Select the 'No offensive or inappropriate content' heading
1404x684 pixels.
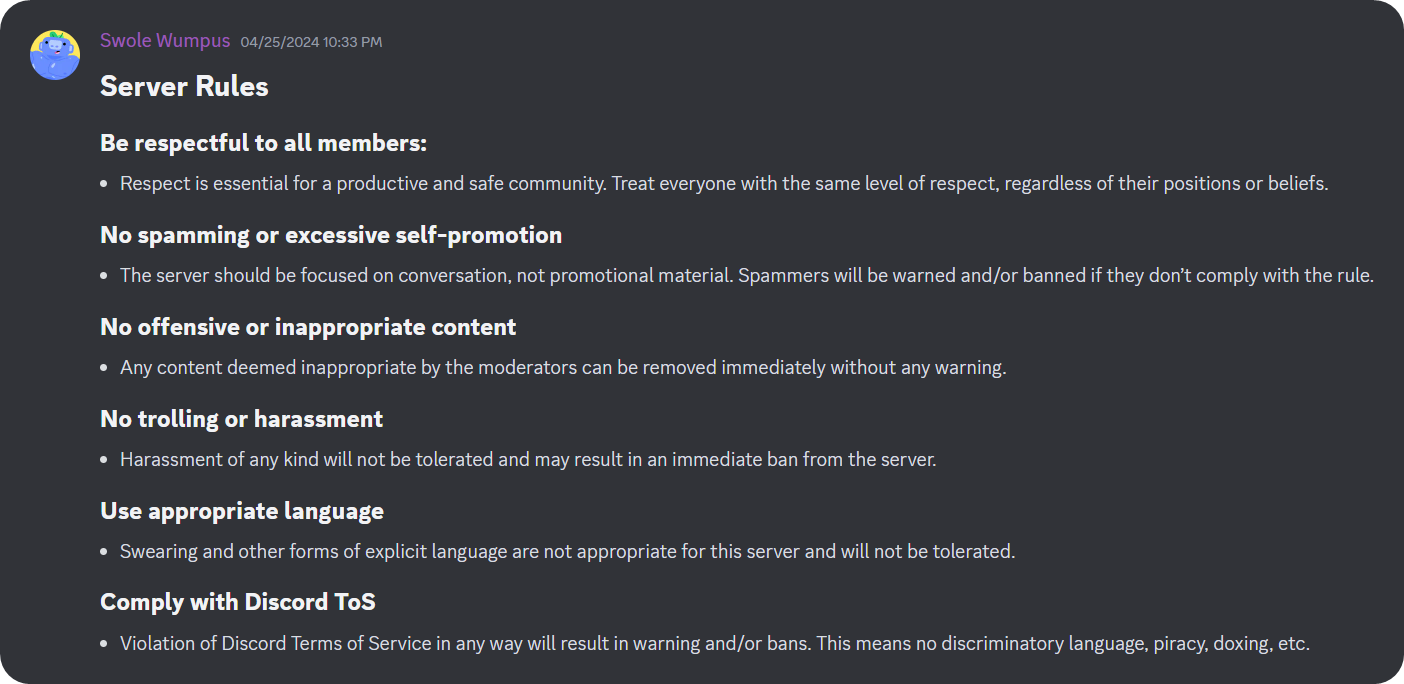click(308, 326)
